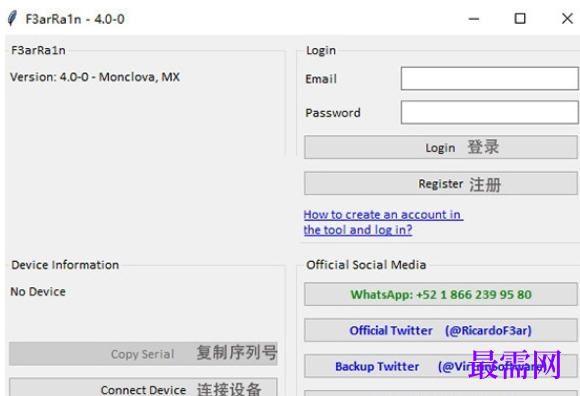This screenshot has width=580, height=396.
Task: Focus the Password input field
Action: click(x=489, y=112)
